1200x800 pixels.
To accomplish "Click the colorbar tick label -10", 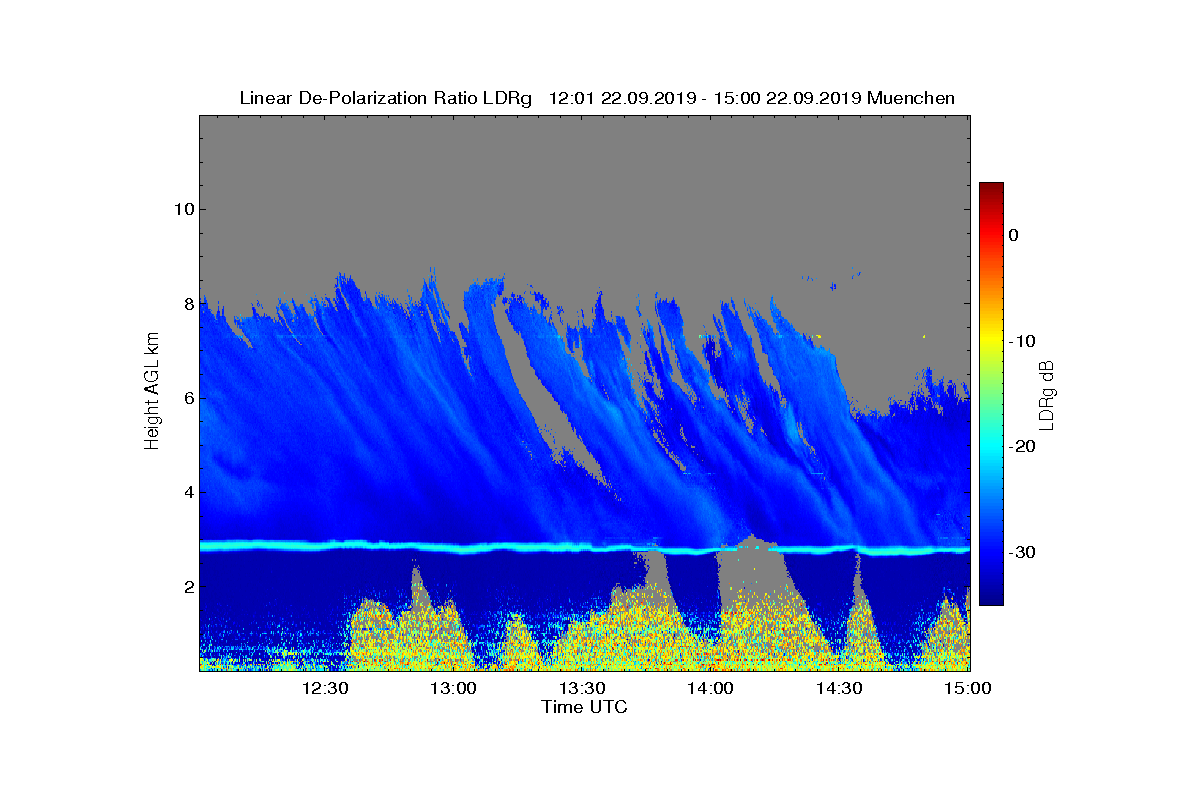I will 1020,341.
